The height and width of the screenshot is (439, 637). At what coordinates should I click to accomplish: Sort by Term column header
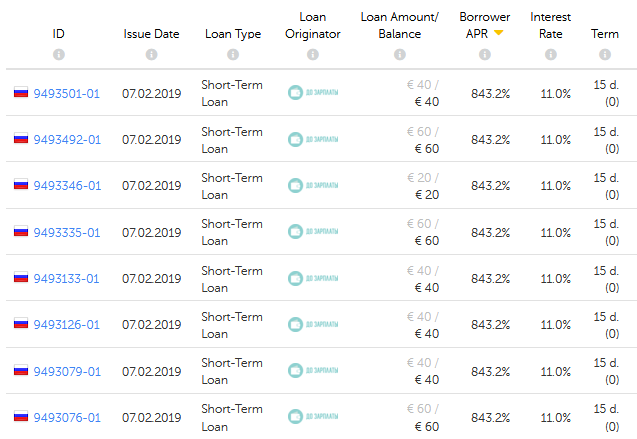[604, 33]
